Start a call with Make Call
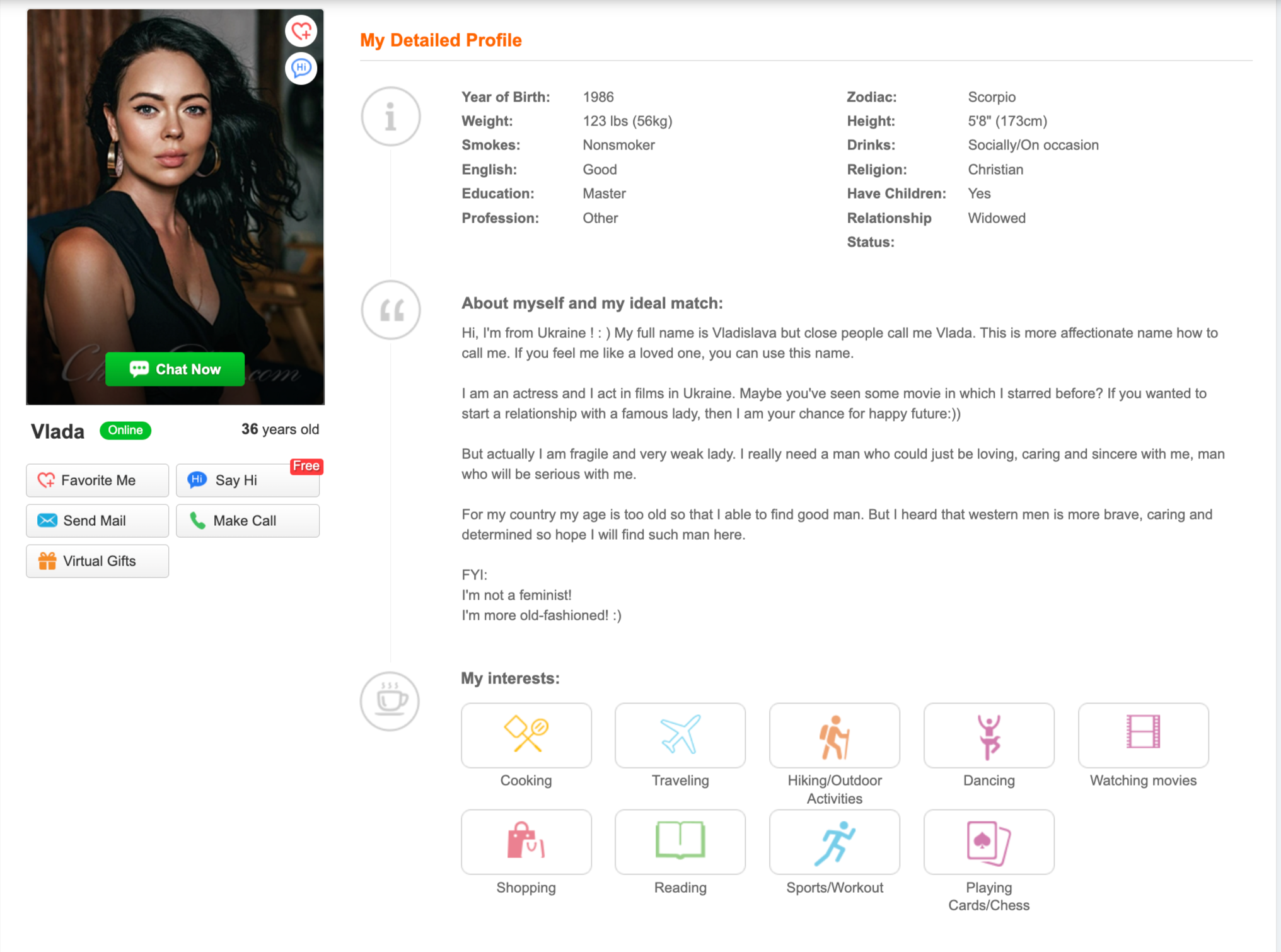 pyautogui.click(x=247, y=521)
